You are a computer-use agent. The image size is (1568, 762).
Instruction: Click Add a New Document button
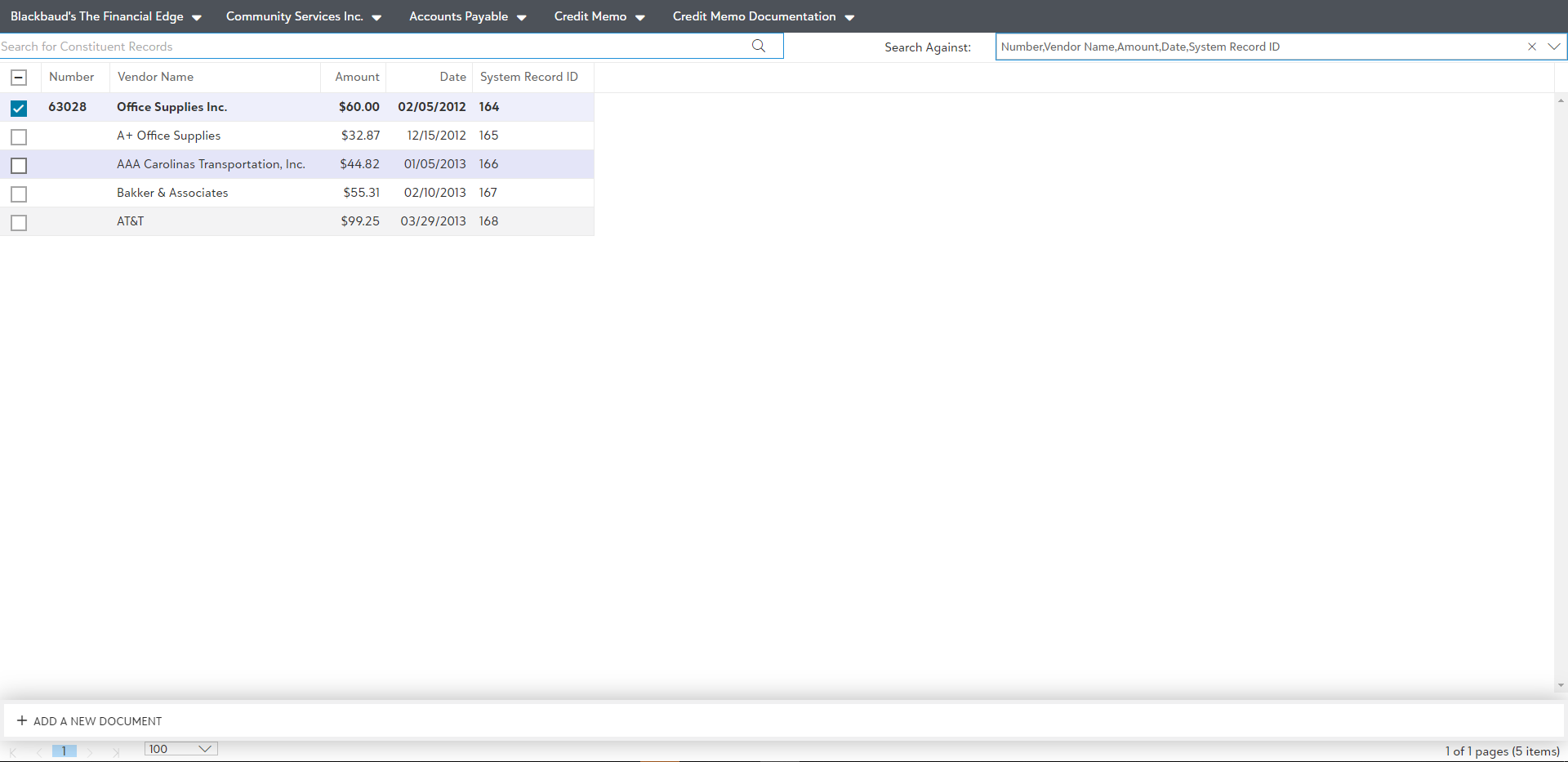[90, 721]
